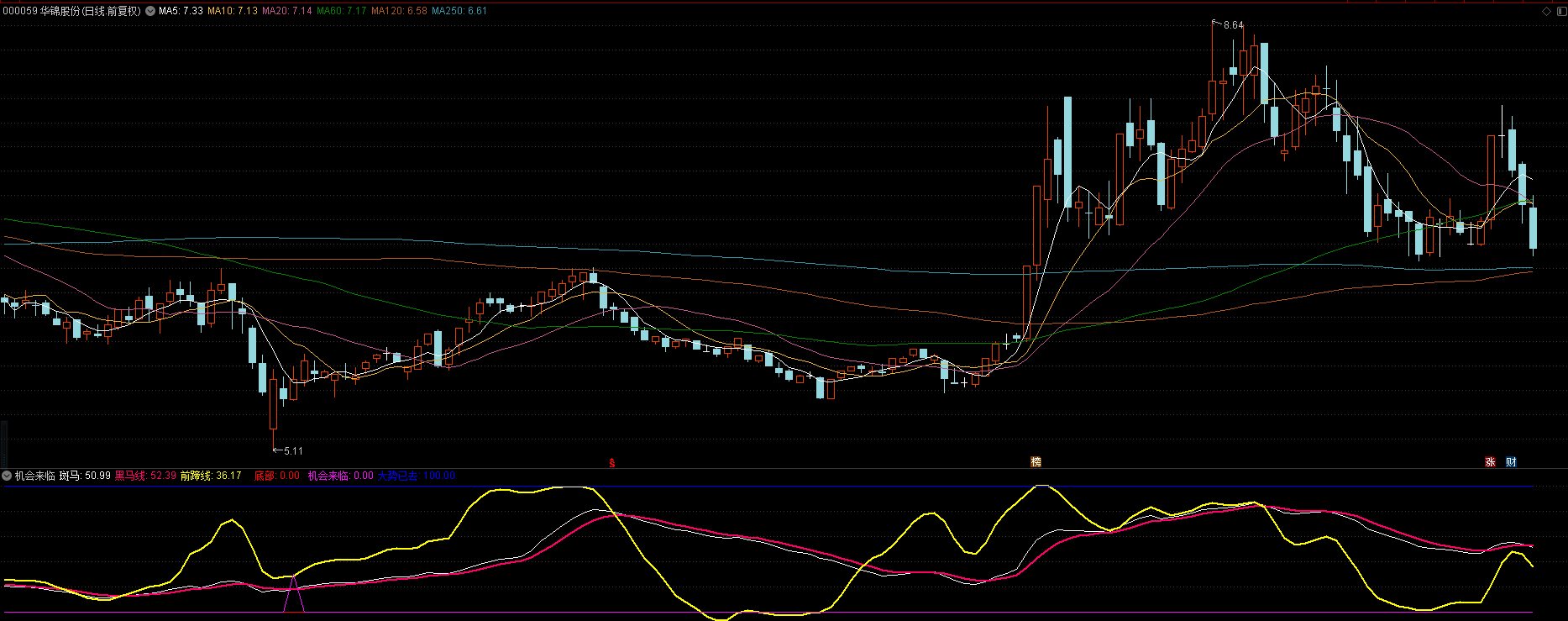Click the 前蹄线: 36.17 indicator value

coord(211,476)
